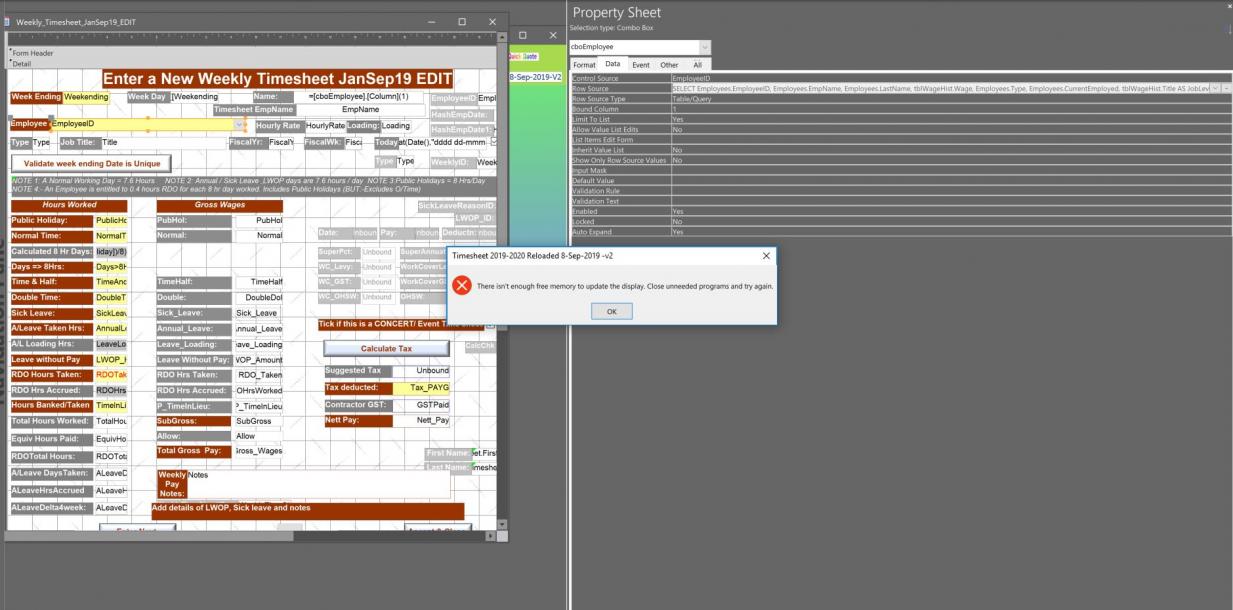
Task: Click the Inherit Value List value
Action: (x=951, y=149)
